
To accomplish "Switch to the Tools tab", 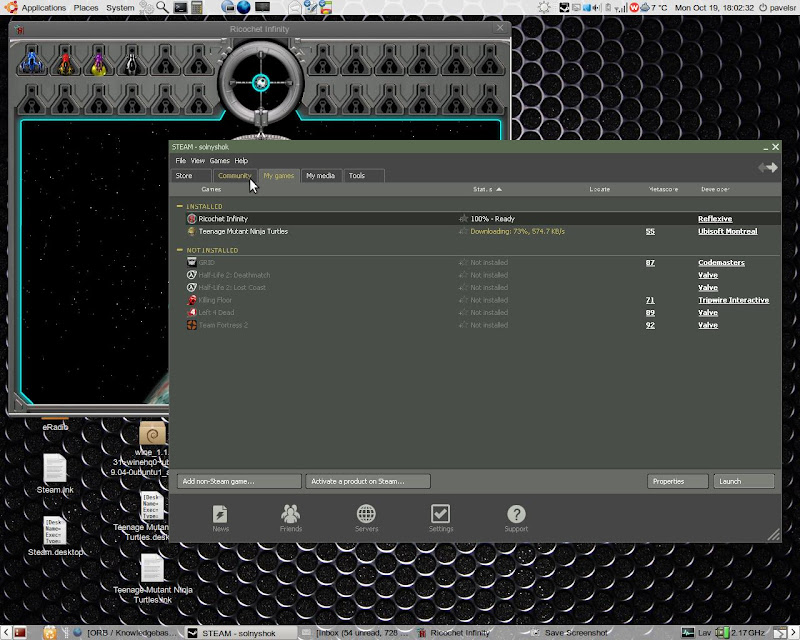I will [364, 176].
